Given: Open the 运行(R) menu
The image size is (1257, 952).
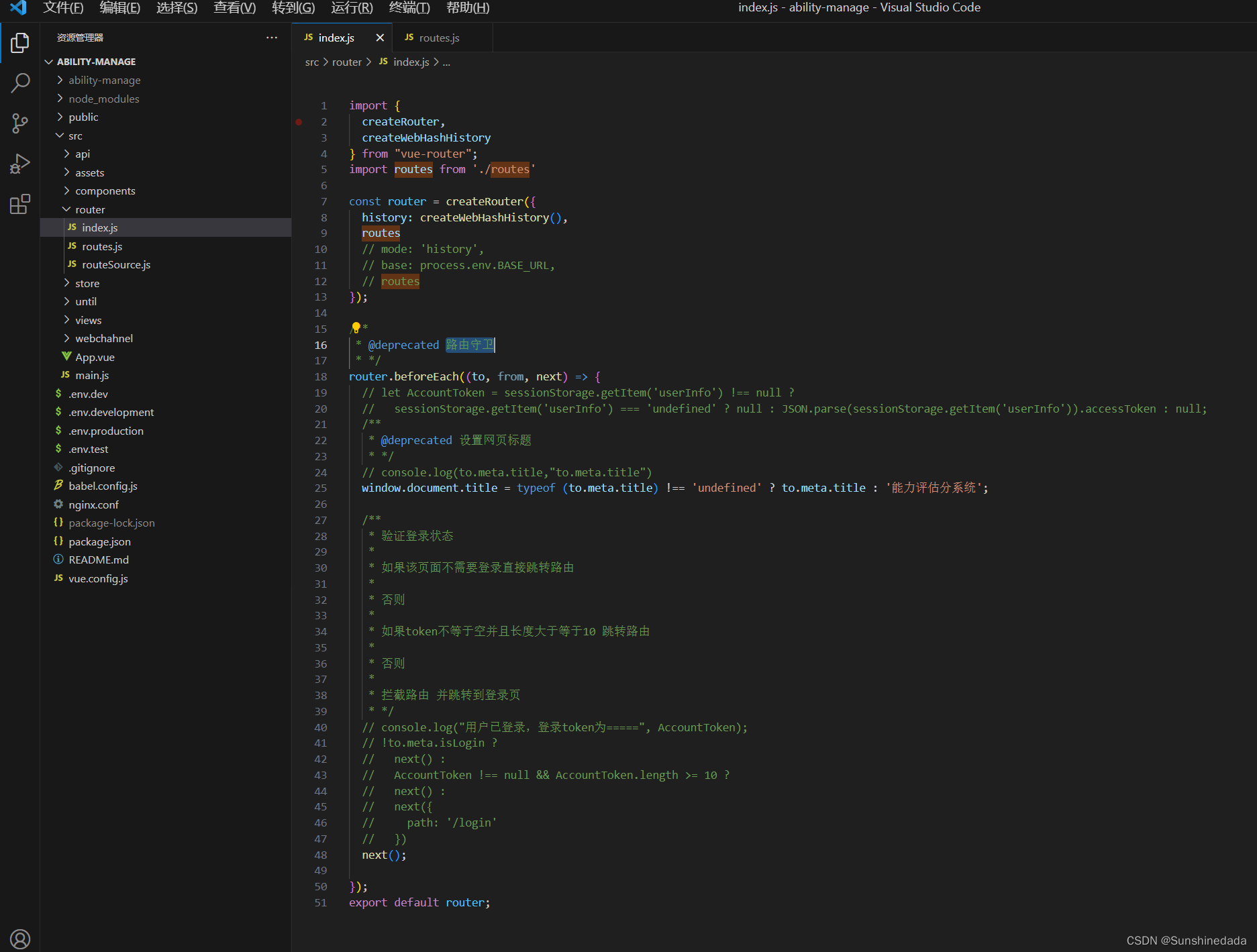Looking at the screenshot, I should coord(352,7).
